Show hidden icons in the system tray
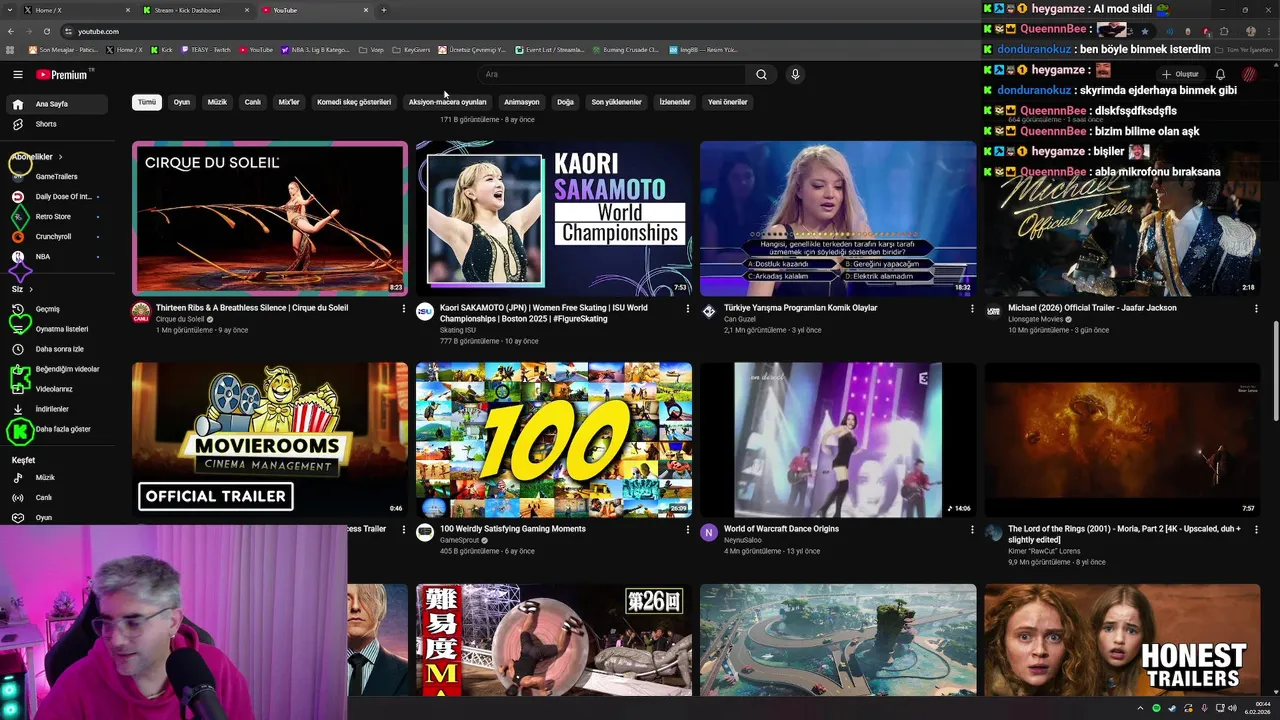This screenshot has height=720, width=1280. point(1140,708)
